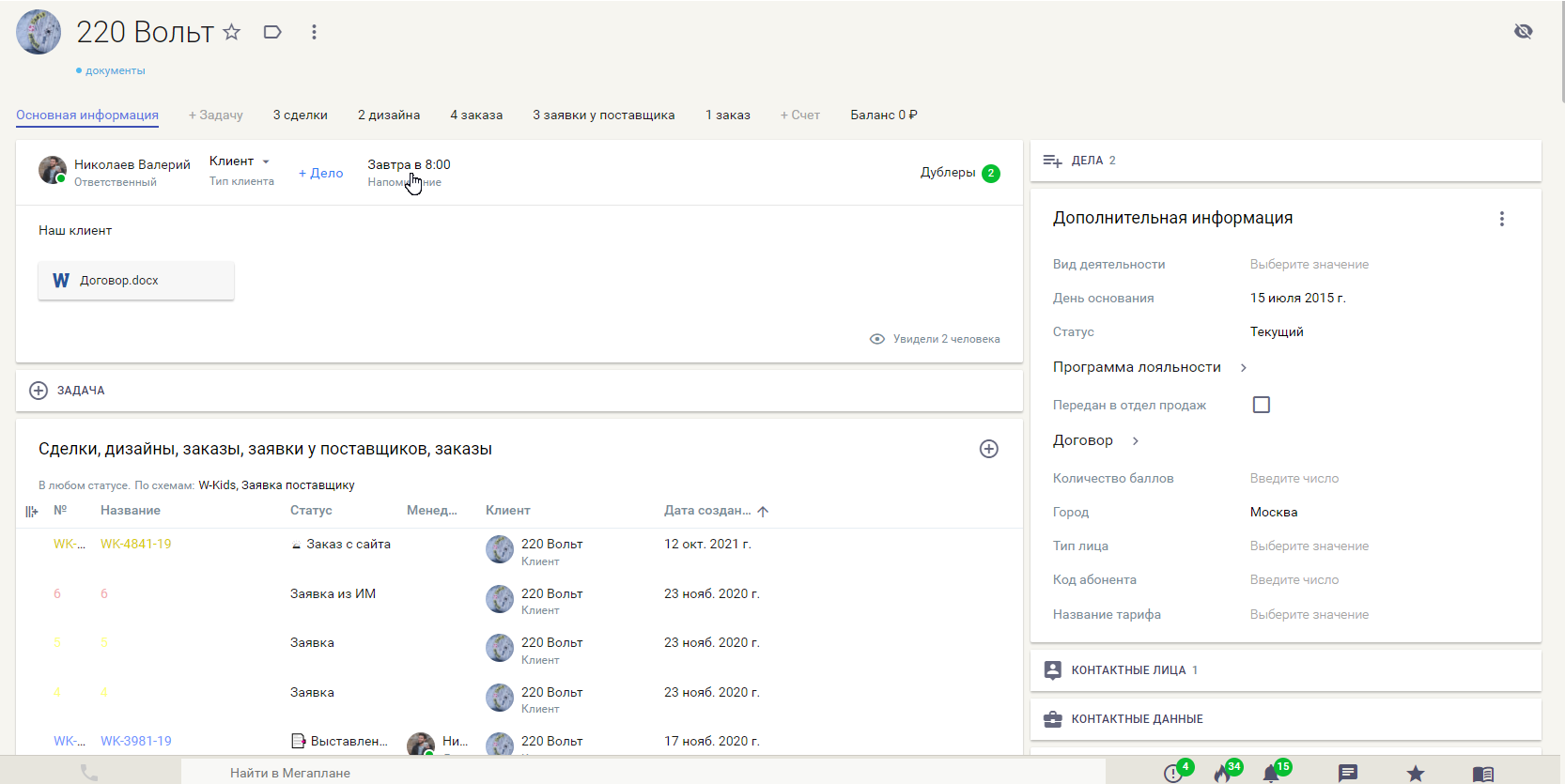Open the favorites star in bottom bar

[x=1416, y=773]
